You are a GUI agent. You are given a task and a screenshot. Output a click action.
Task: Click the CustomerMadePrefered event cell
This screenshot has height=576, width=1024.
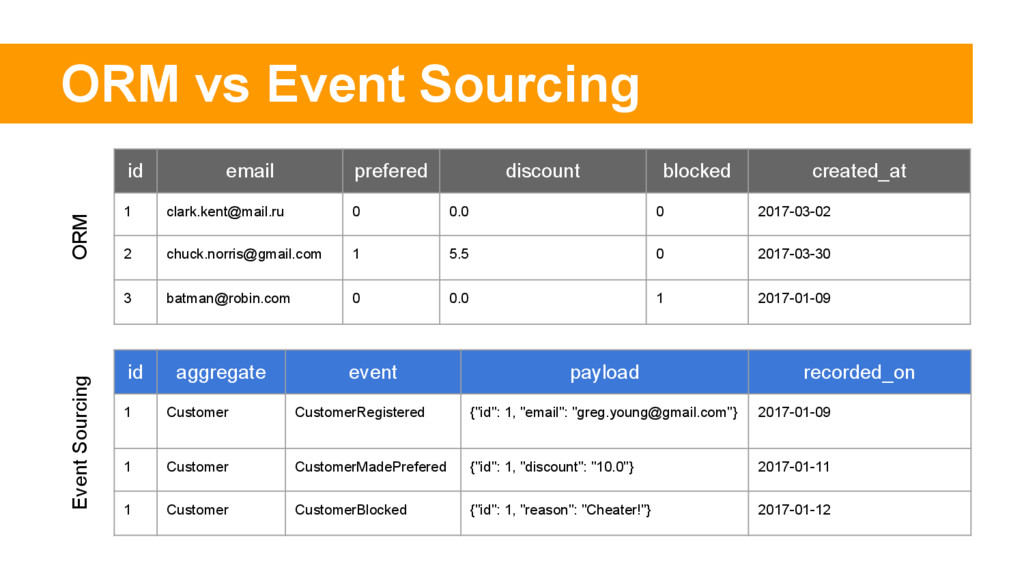click(x=372, y=470)
